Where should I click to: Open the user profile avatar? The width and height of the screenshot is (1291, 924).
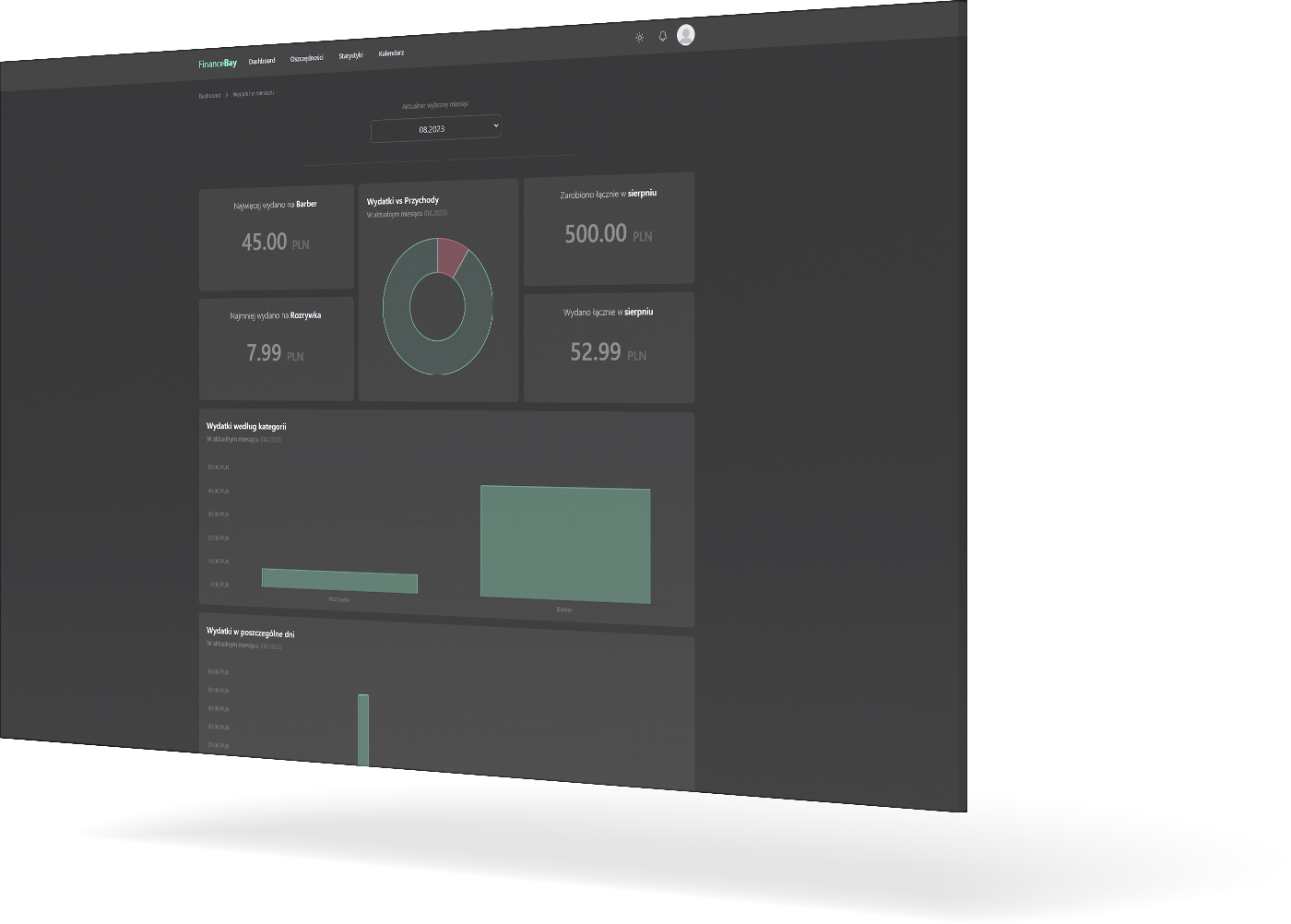(x=685, y=35)
